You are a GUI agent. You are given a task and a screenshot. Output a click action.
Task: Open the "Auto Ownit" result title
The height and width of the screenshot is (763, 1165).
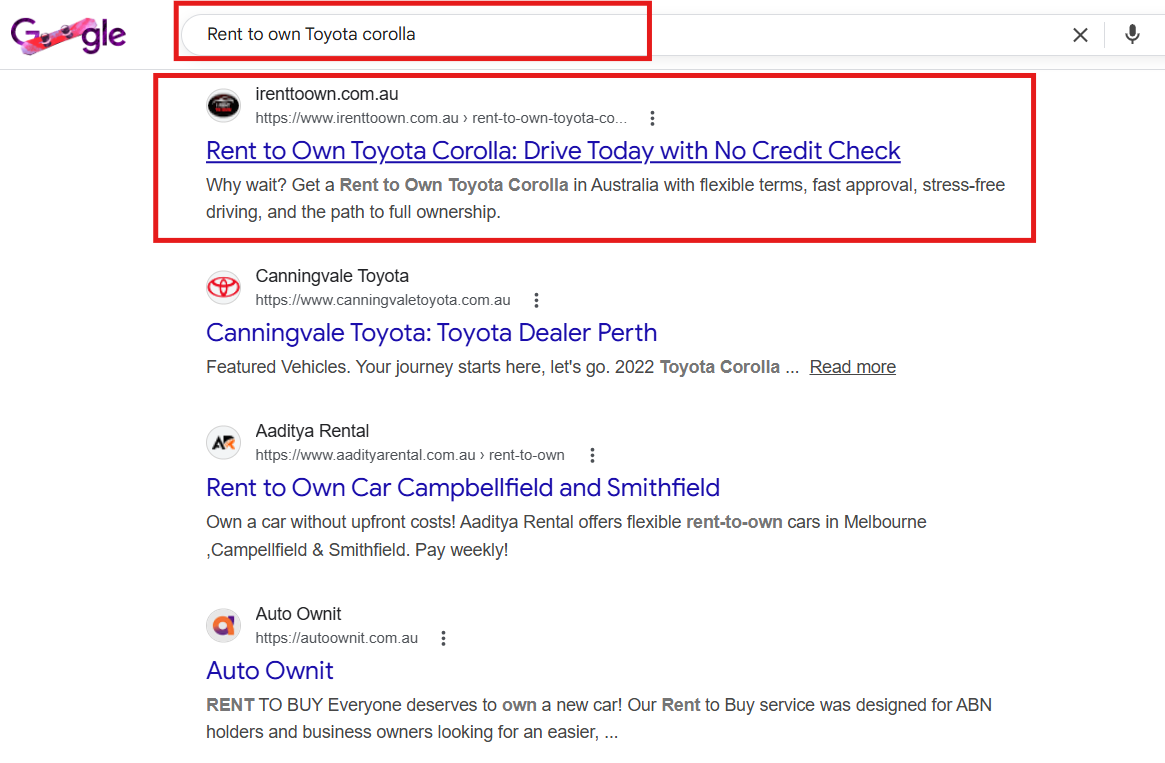coord(270,670)
